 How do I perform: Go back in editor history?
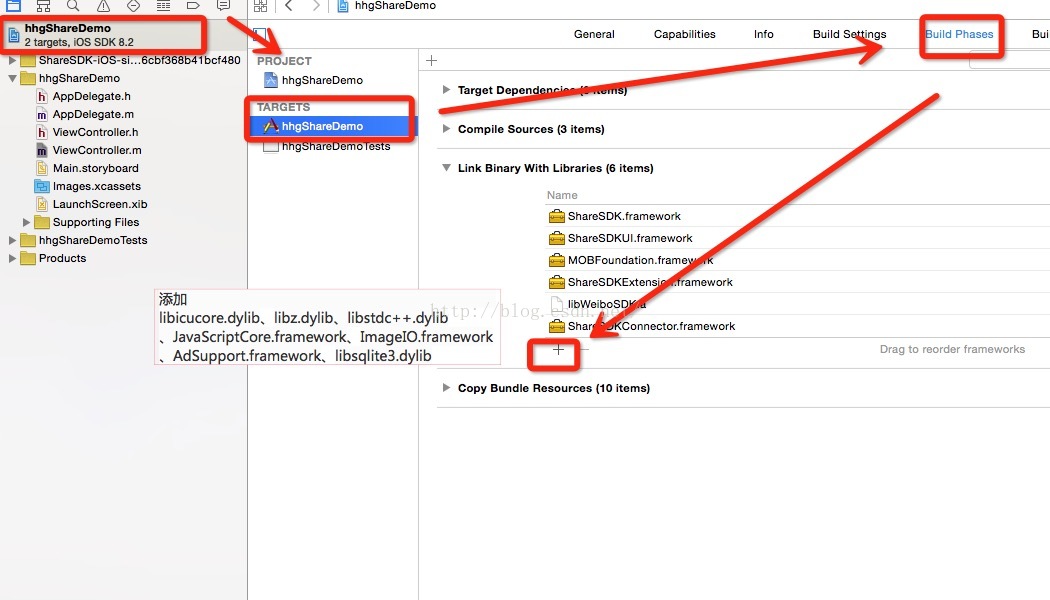pos(289,5)
